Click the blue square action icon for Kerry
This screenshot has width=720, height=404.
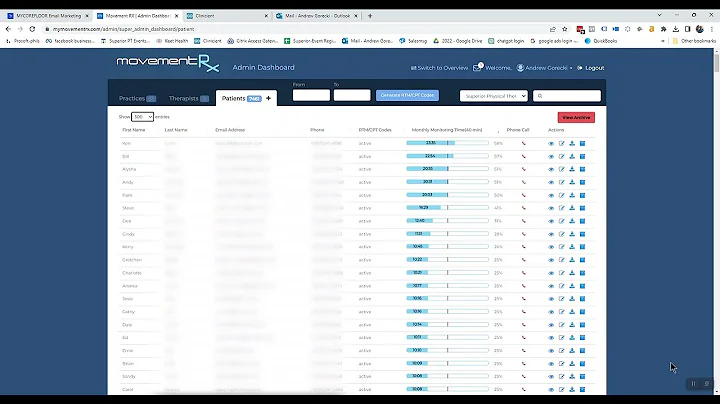click(582, 247)
